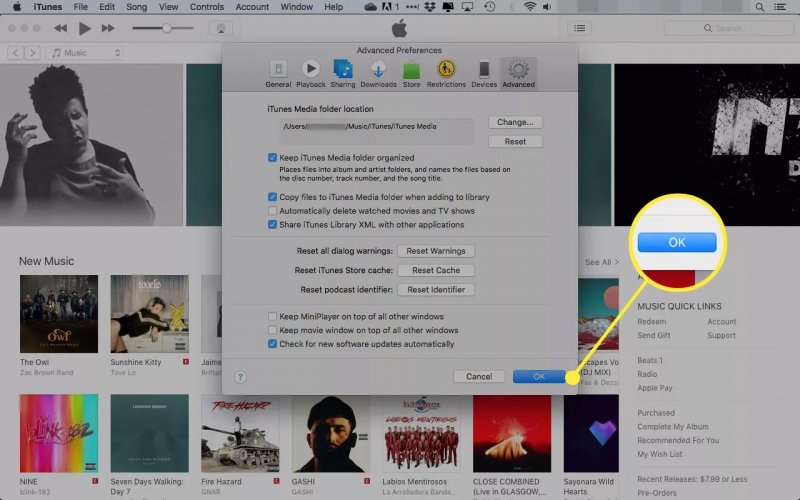
Task: Click the Next track fast-forward button
Action: [108, 28]
